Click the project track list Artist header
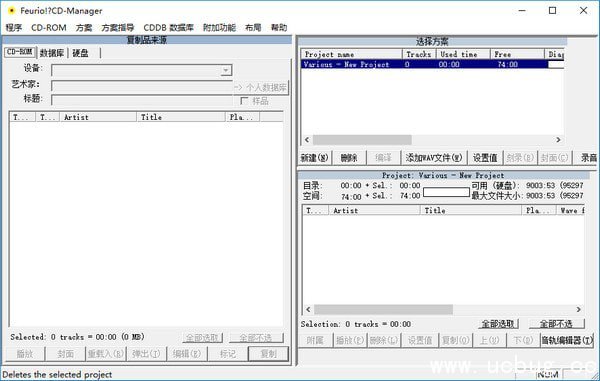The height and width of the screenshot is (381, 600). (x=374, y=210)
